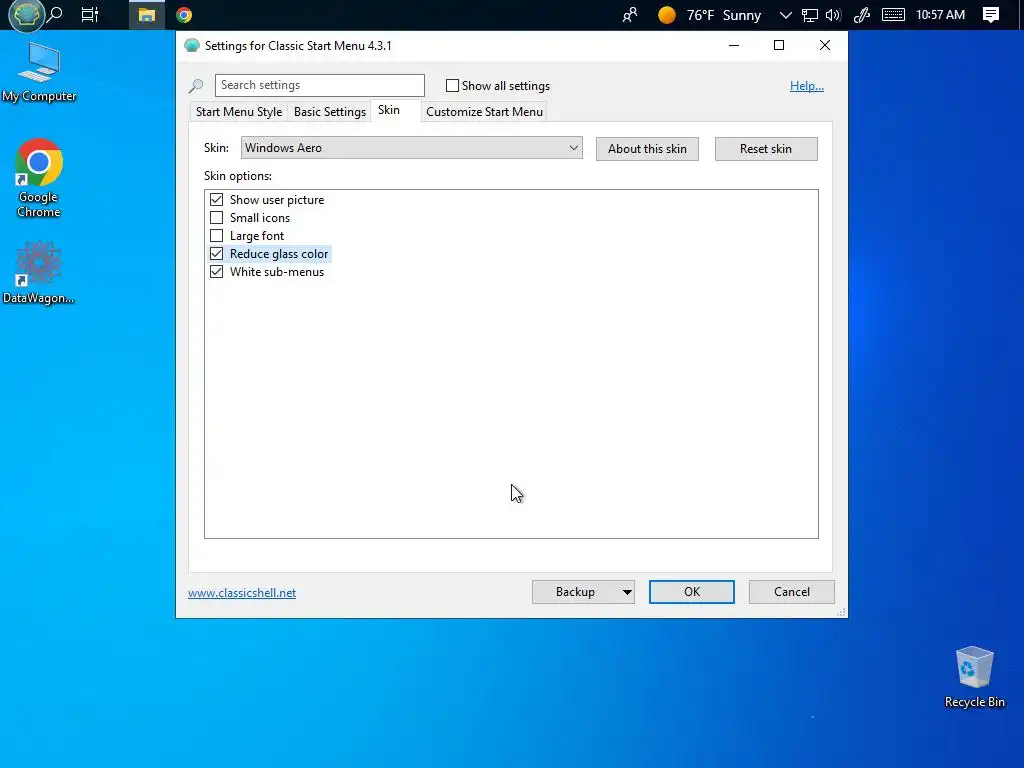Uncheck White sub-menus
This screenshot has width=1024, height=768.
pos(216,272)
